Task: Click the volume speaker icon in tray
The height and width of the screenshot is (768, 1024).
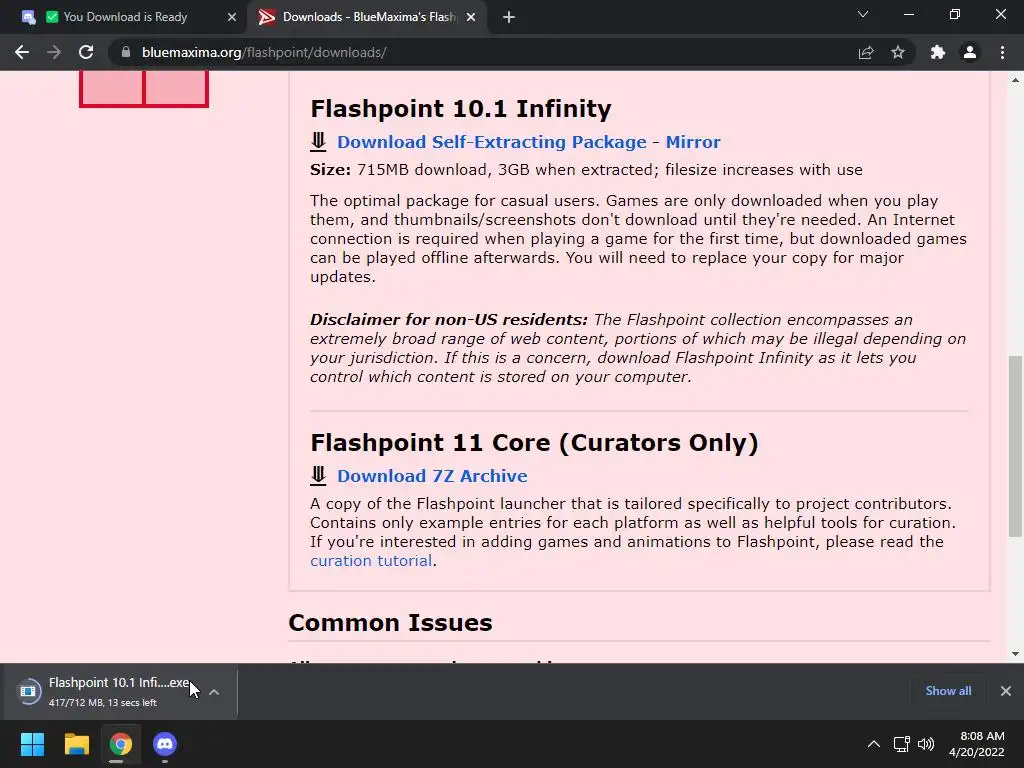Action: tap(926, 744)
